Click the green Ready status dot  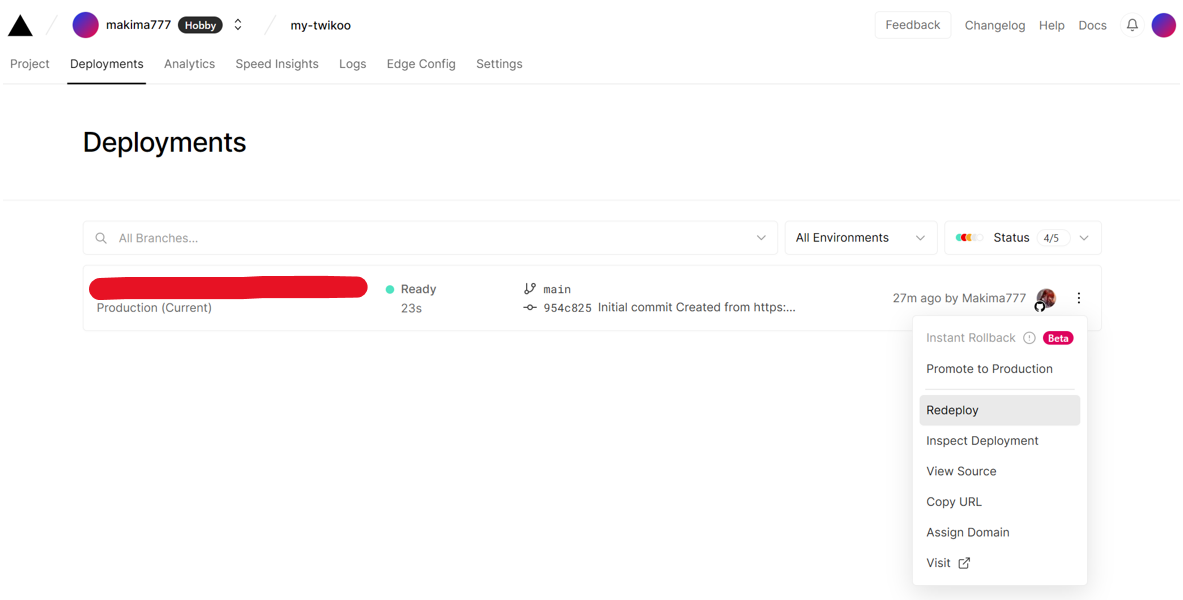390,289
